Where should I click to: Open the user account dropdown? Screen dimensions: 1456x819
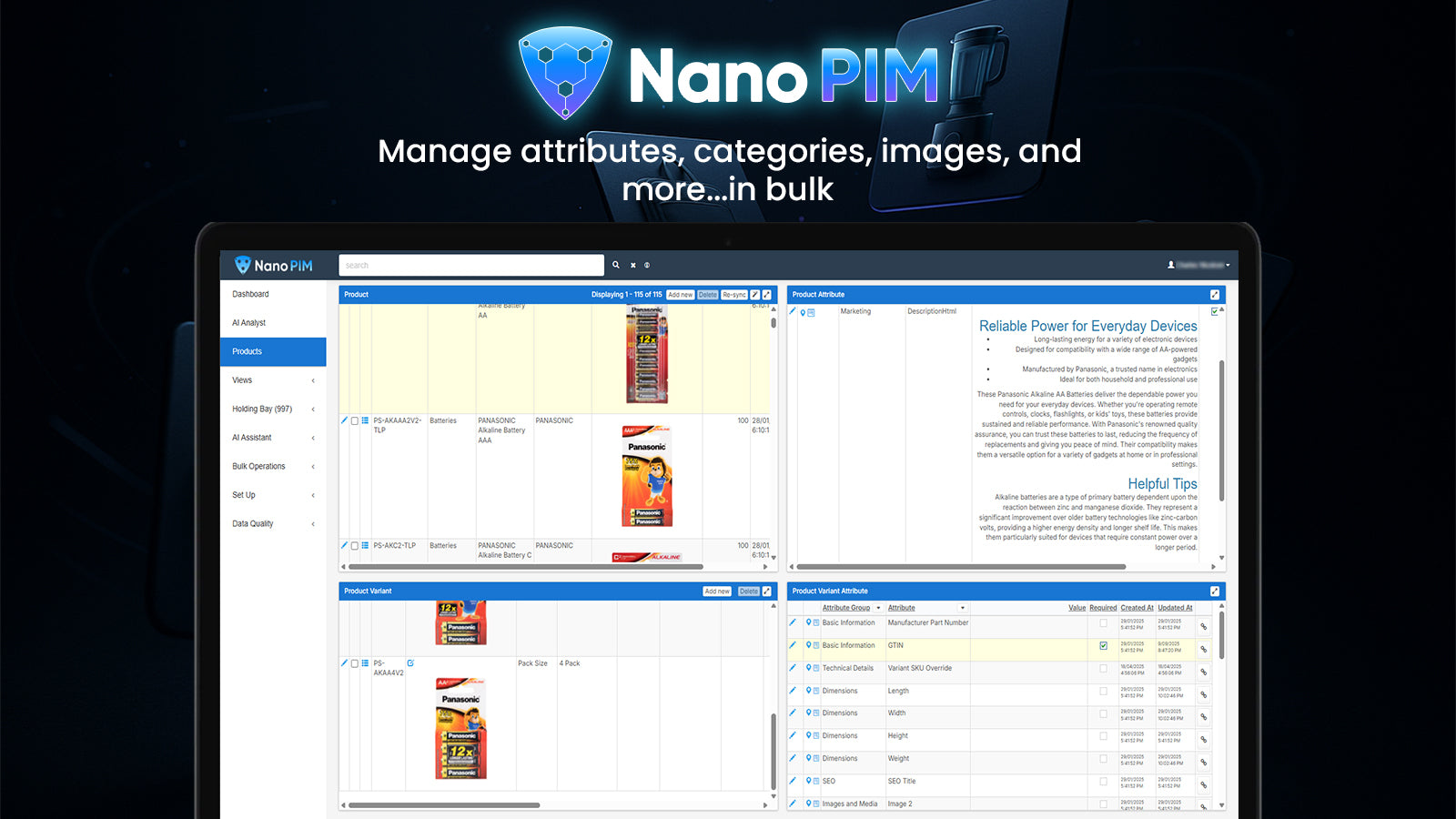click(1198, 265)
